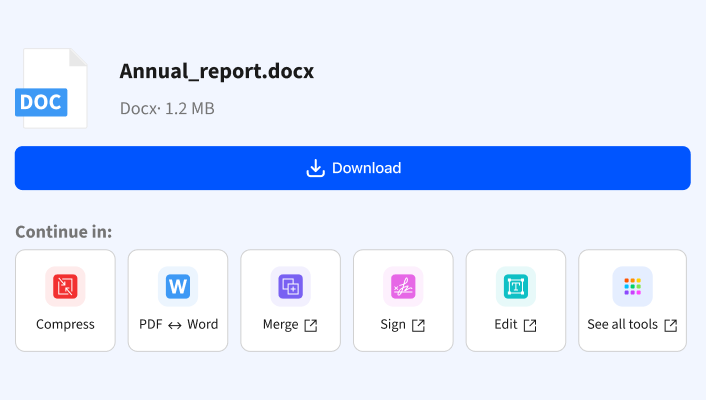
Task: Click the purple Merge tool icon
Action: click(x=291, y=287)
